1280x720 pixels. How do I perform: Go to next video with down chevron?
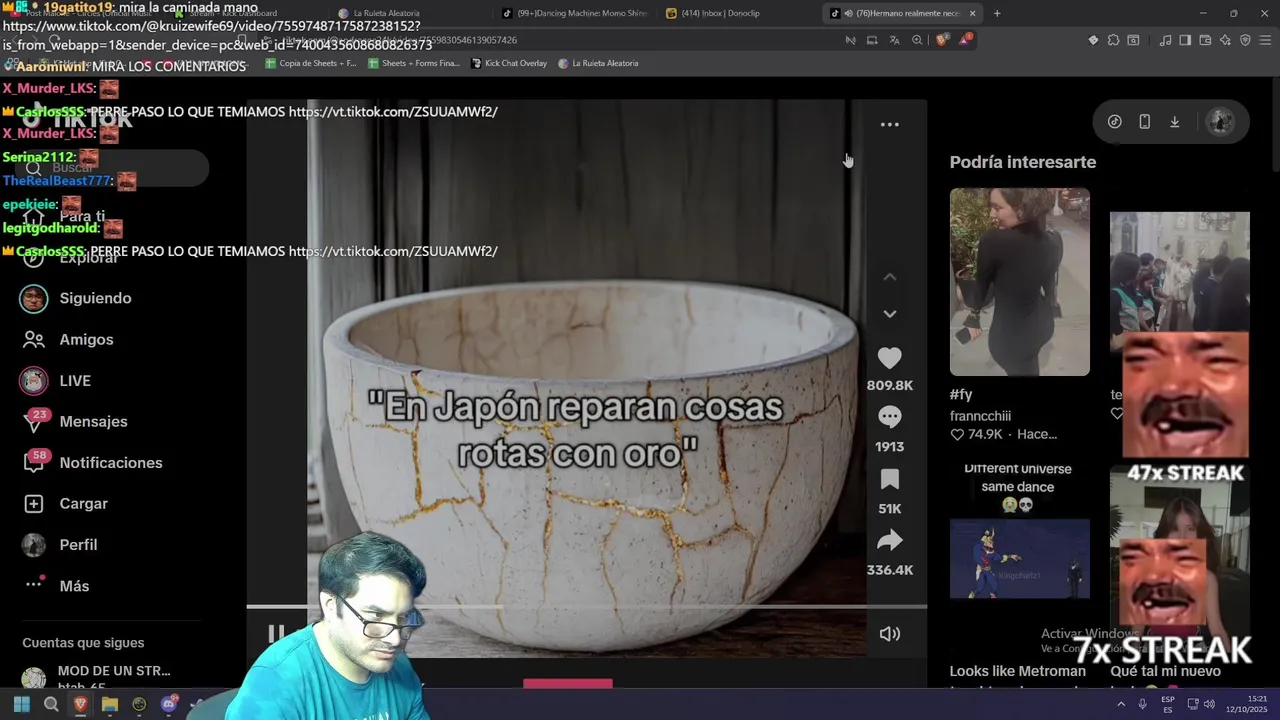click(889, 314)
